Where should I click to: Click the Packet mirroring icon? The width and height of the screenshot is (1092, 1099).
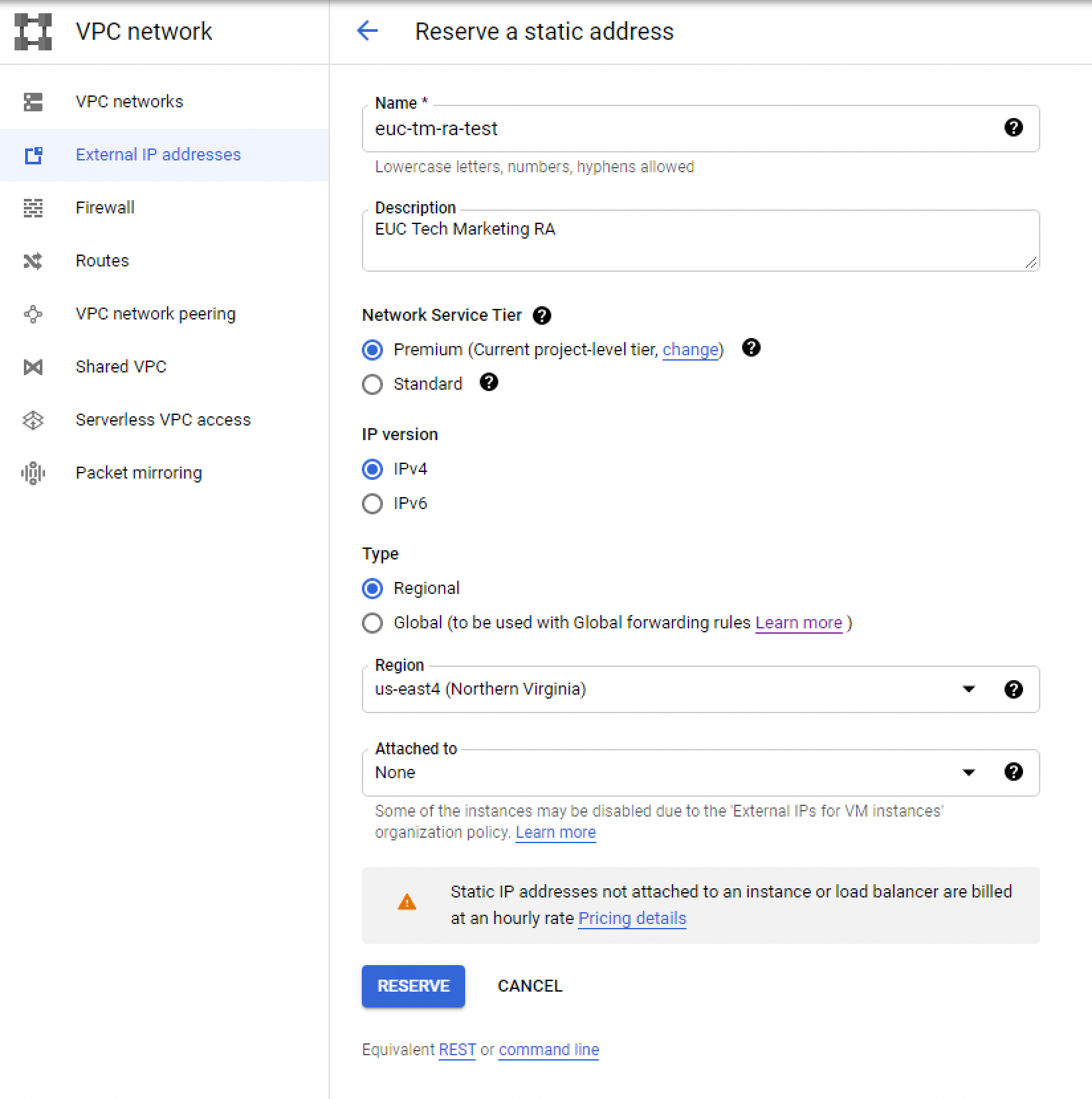[x=32, y=473]
